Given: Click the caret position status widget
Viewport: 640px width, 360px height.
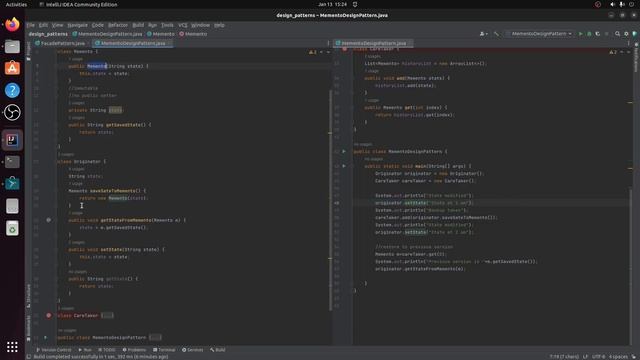Looking at the screenshot, I should [564, 357].
